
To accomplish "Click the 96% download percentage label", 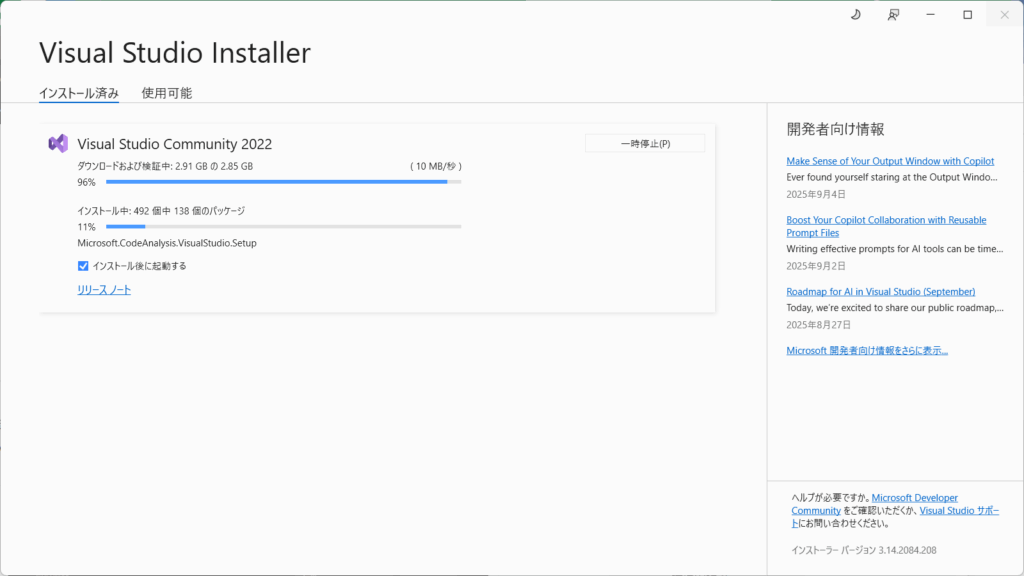I will 86,182.
